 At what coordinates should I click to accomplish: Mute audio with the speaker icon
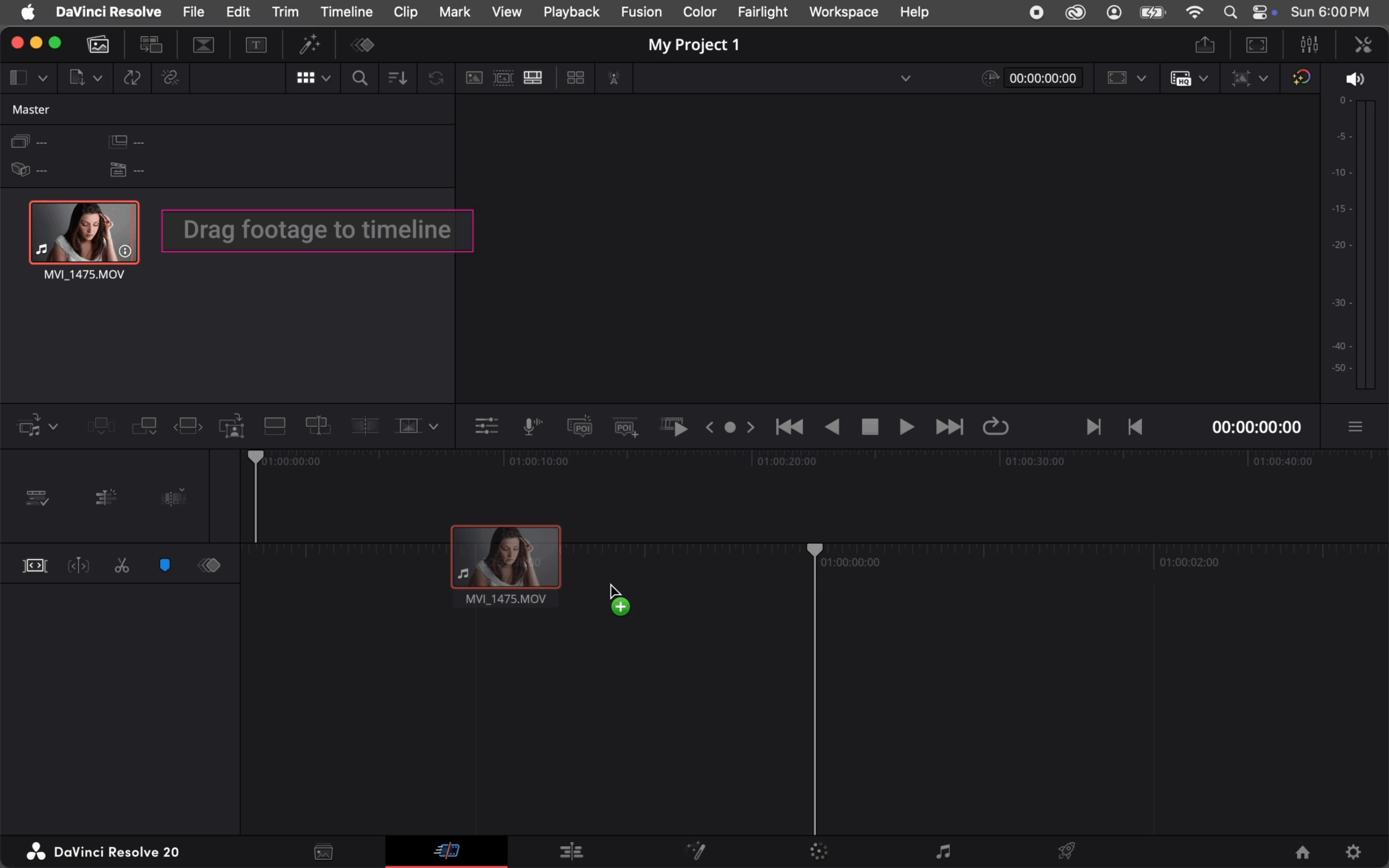click(1354, 79)
